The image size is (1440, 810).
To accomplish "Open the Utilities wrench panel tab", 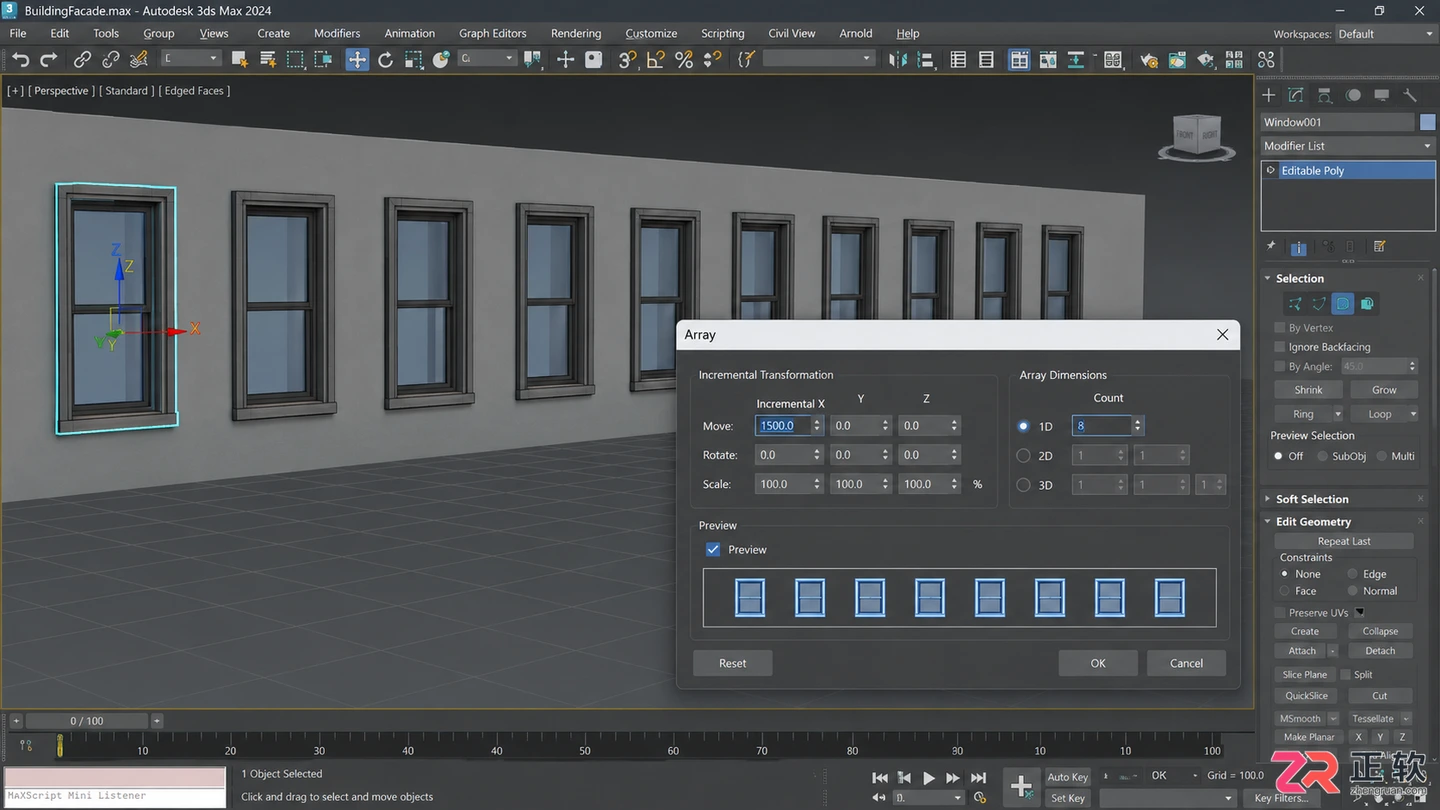I will point(1410,95).
